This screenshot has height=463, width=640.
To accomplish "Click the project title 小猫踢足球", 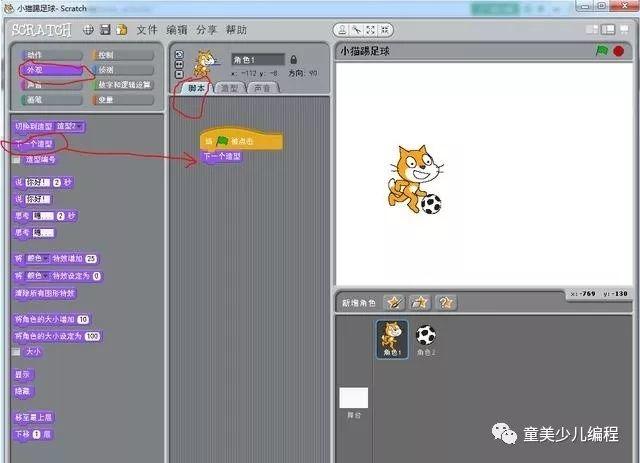I will pyautogui.click(x=365, y=51).
